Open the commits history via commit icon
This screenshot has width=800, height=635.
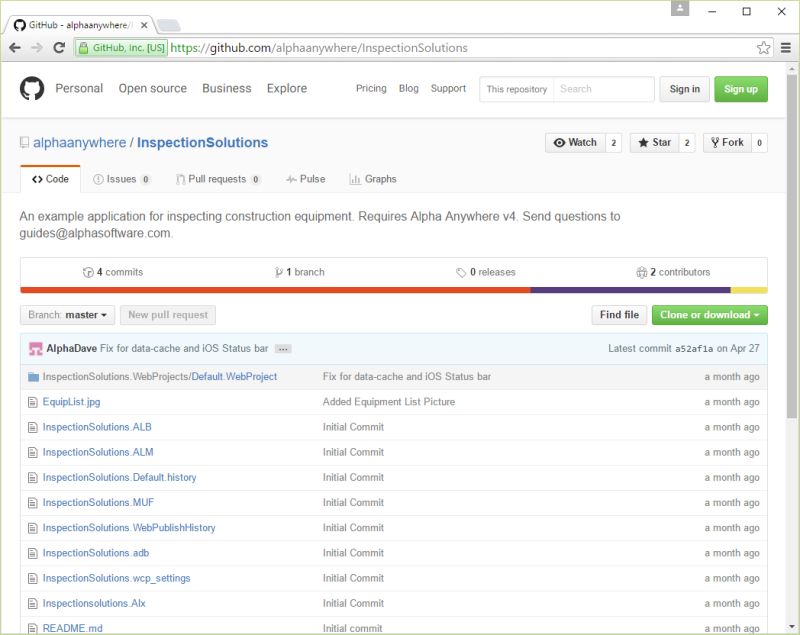86,271
